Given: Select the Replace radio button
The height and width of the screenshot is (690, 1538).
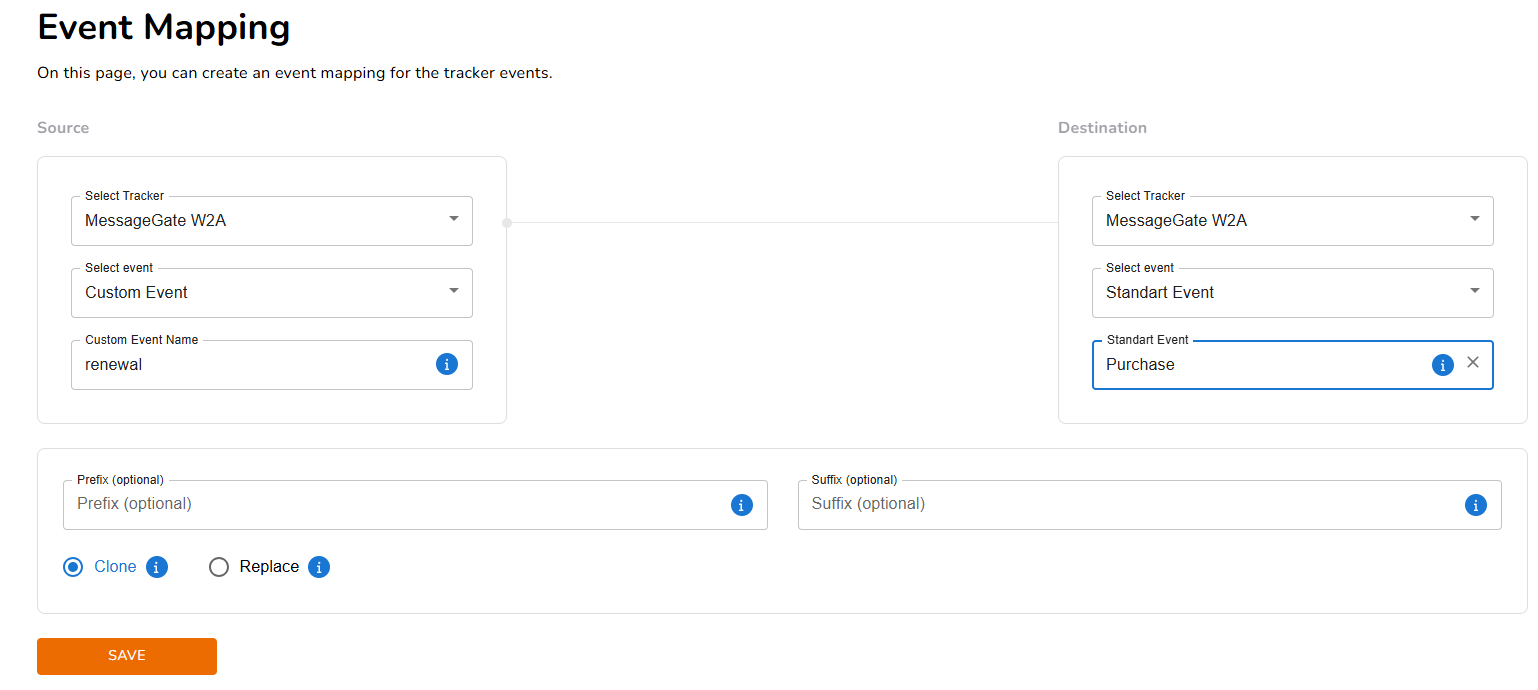Looking at the screenshot, I should click(x=219, y=567).
